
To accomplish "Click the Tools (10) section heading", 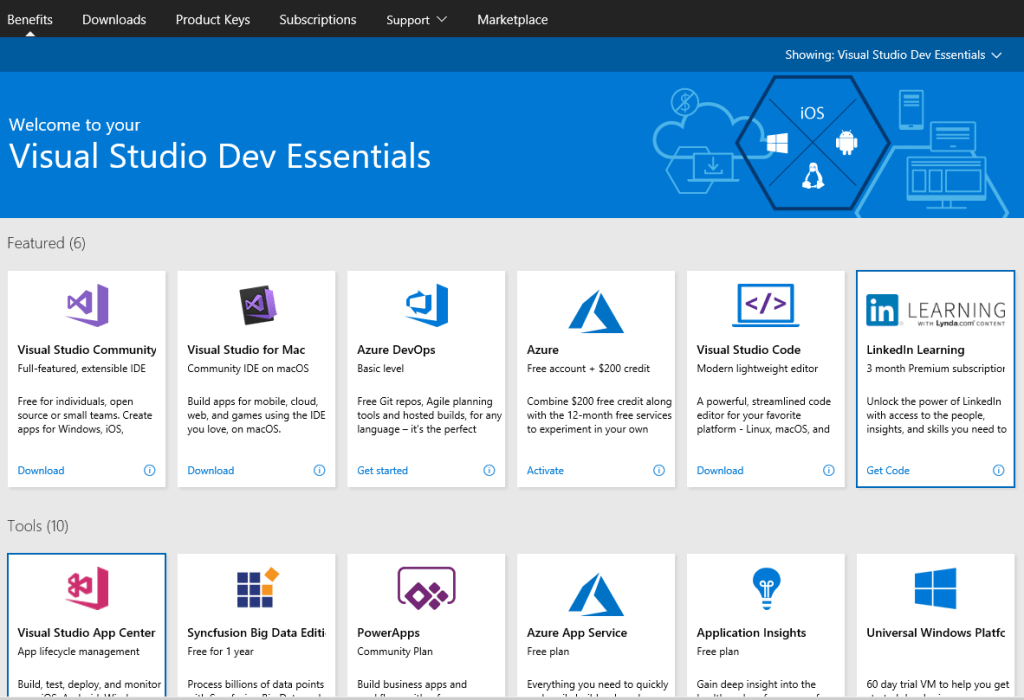I will [x=38, y=526].
